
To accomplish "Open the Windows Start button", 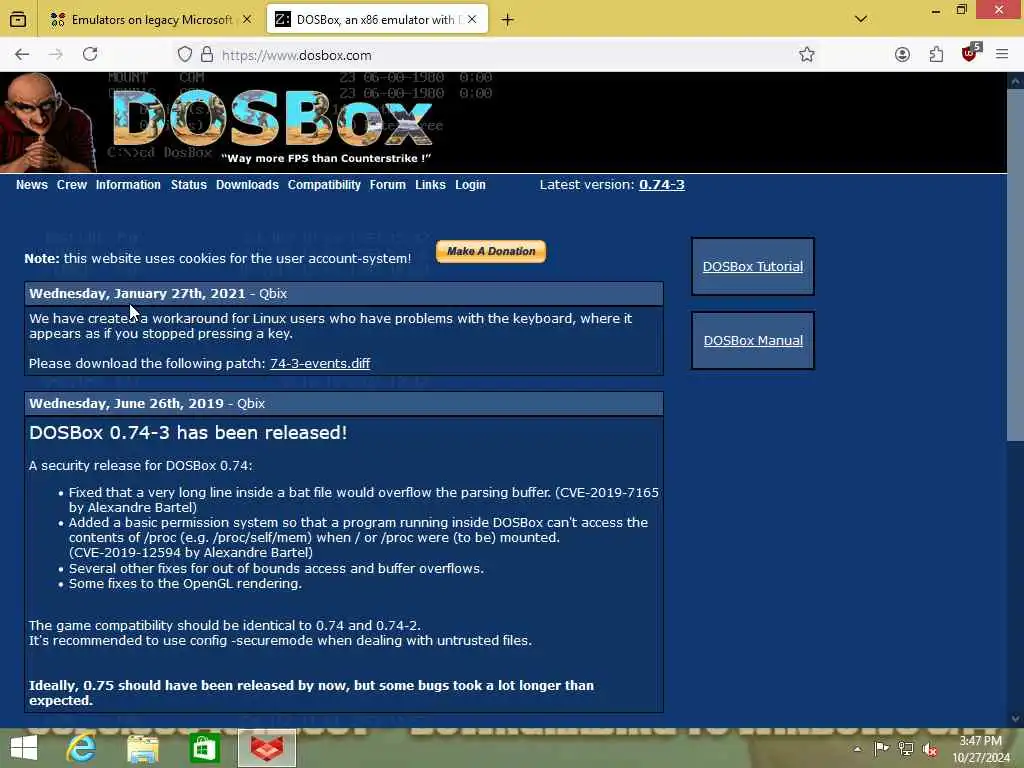I will [24, 748].
